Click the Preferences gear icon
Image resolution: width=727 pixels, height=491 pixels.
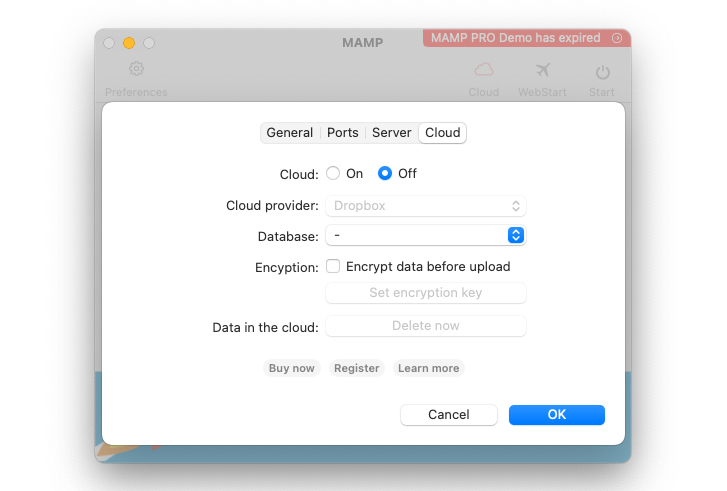pos(137,69)
